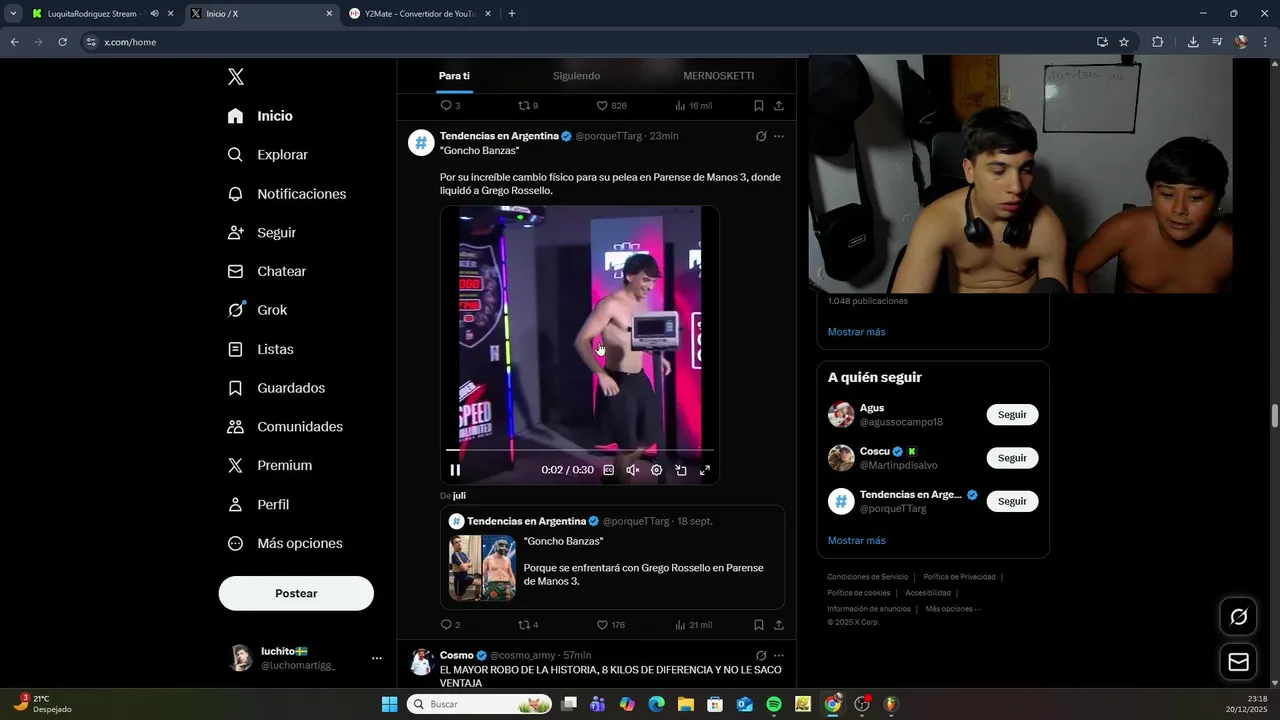
Task: Open more options on Tendencias post
Action: click(x=779, y=136)
